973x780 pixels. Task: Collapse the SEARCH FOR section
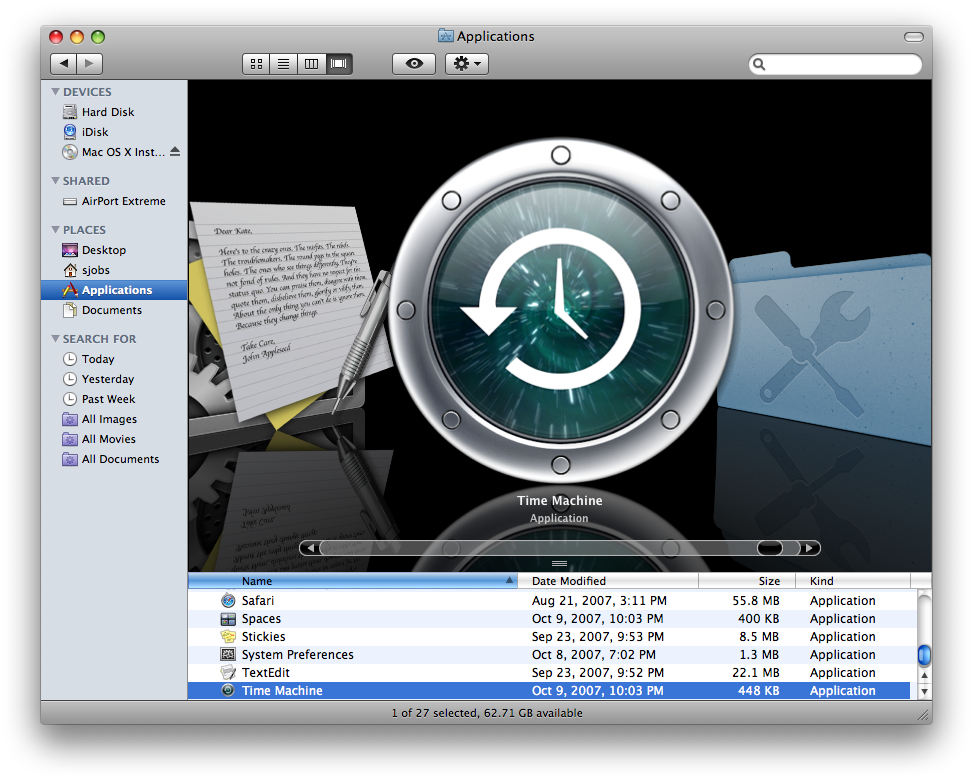tap(56, 339)
